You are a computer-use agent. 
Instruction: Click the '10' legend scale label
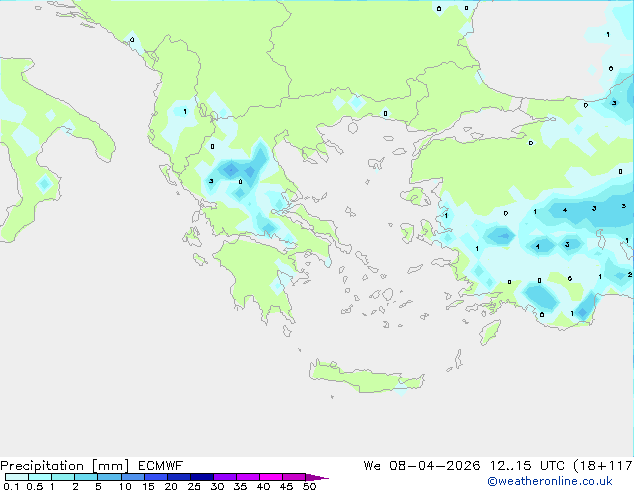tap(125, 486)
